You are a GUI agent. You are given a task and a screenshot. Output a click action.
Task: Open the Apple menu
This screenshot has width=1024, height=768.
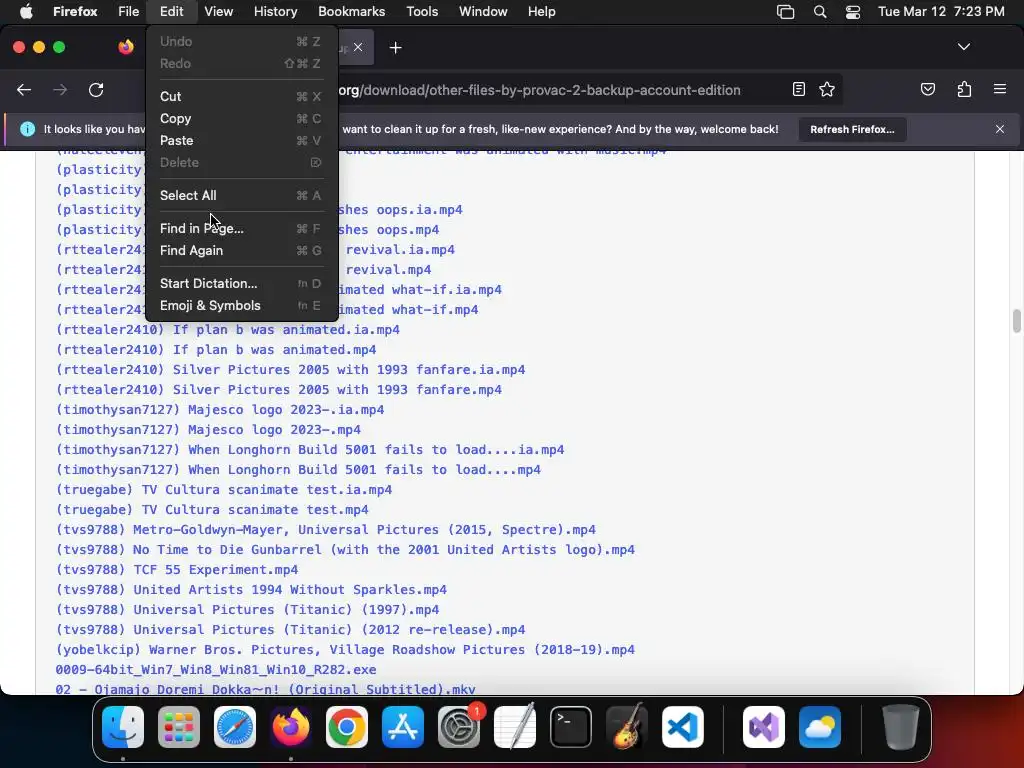pyautogui.click(x=26, y=12)
